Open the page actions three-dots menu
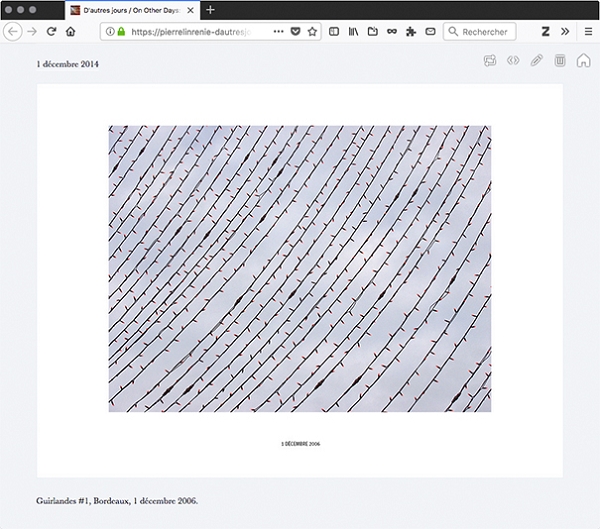Screen dimensions: 600x529 coord(278,32)
